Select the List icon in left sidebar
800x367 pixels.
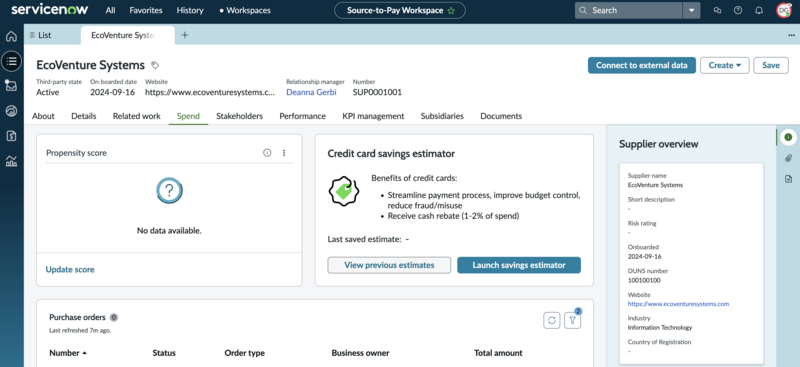click(x=11, y=61)
